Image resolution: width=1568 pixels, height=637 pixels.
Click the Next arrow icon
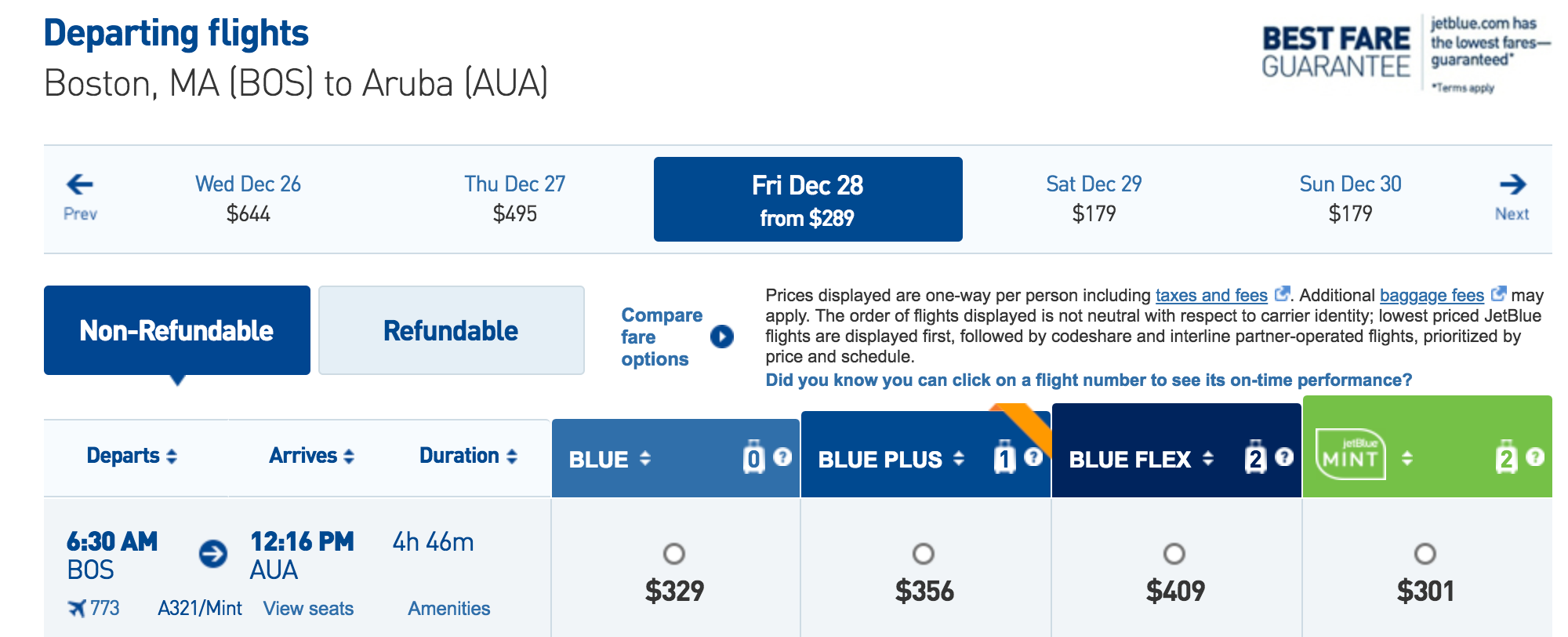pos(1512,185)
